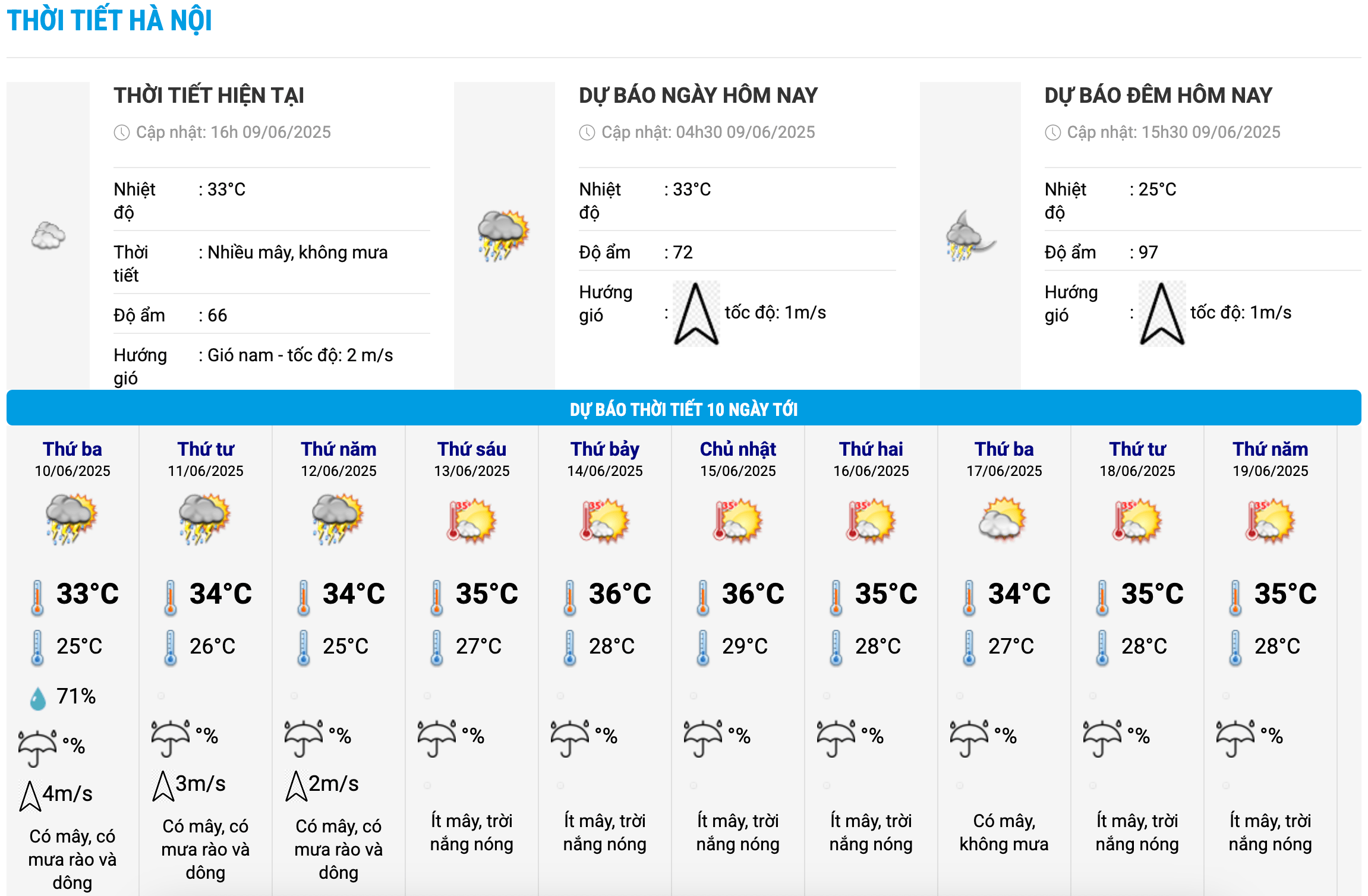Viewport: 1368px width, 896px height.
Task: Click the clock icon beside 16h update time
Action: click(x=122, y=132)
